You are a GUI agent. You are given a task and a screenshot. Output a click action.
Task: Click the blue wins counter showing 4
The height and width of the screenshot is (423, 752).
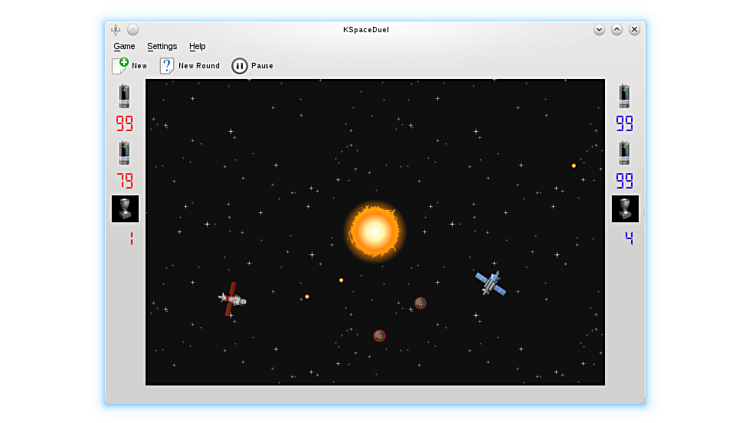pyautogui.click(x=627, y=238)
